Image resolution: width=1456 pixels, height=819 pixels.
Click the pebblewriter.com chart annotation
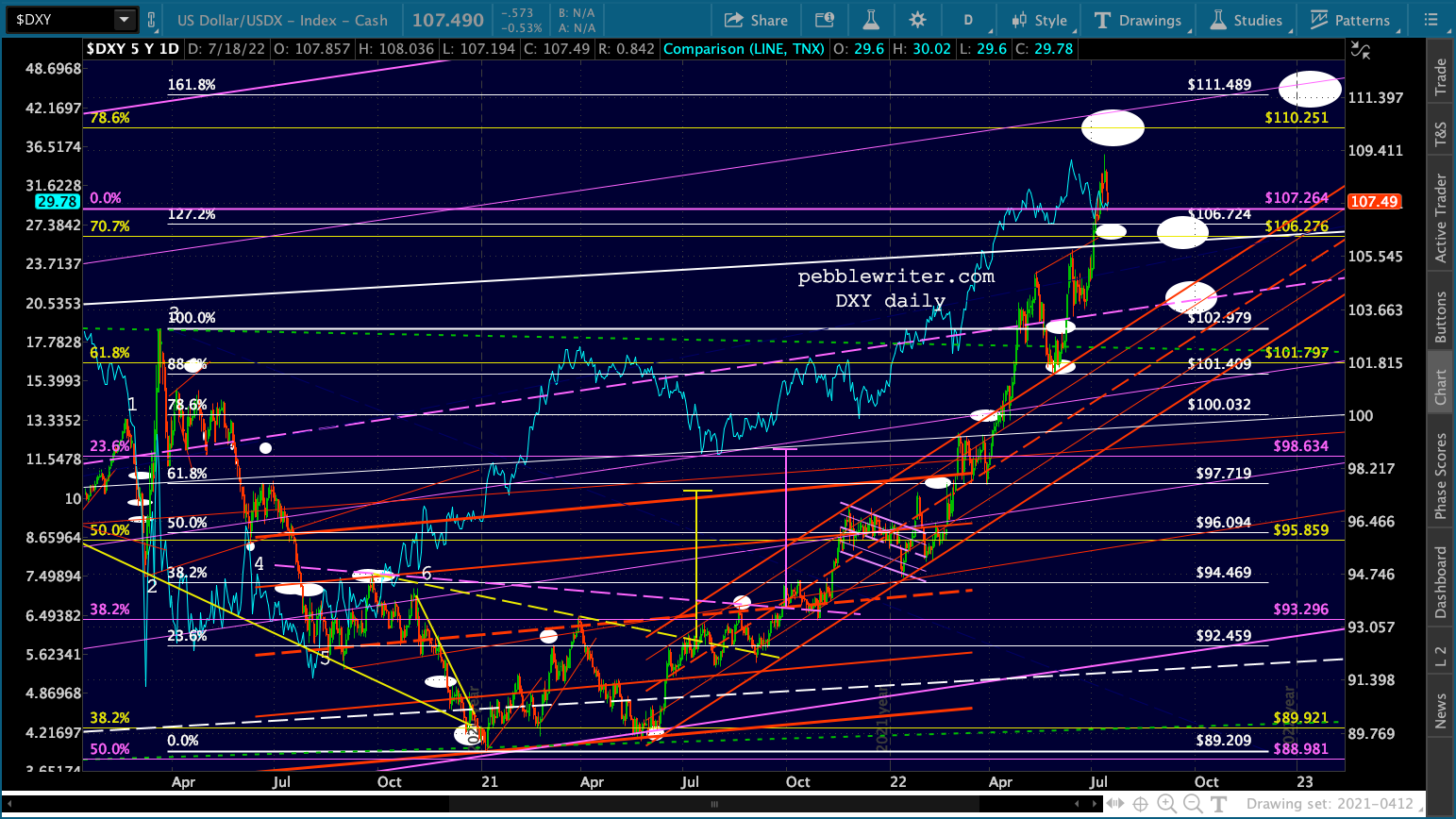point(895,276)
